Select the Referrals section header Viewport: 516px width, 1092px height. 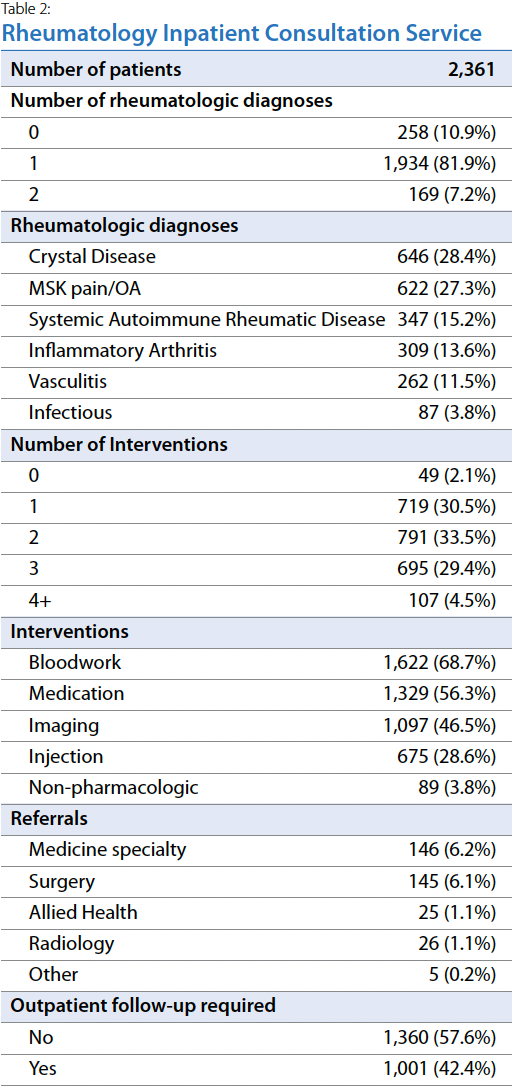click(x=258, y=819)
